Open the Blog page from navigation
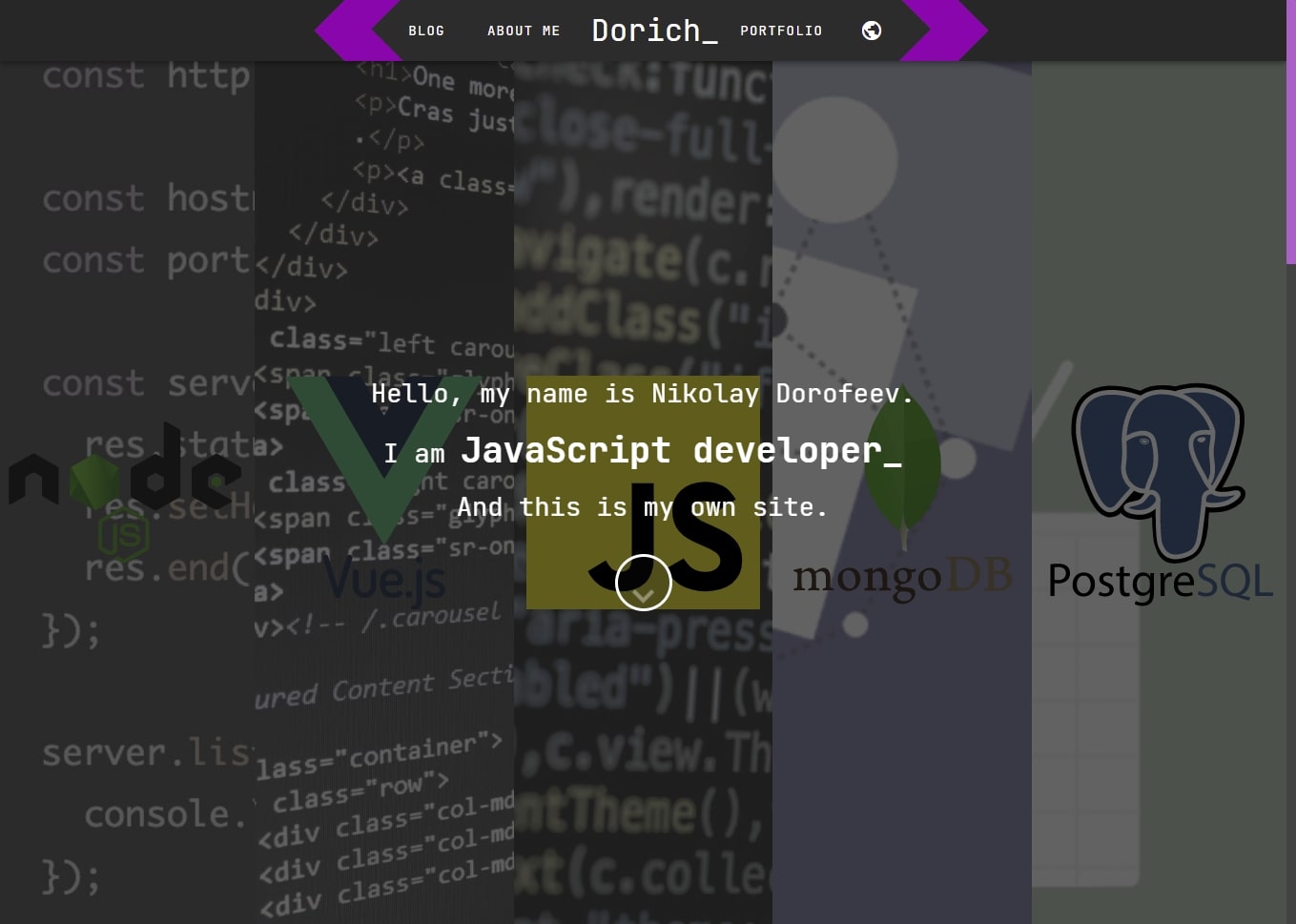This screenshot has width=1296, height=924. point(426,31)
